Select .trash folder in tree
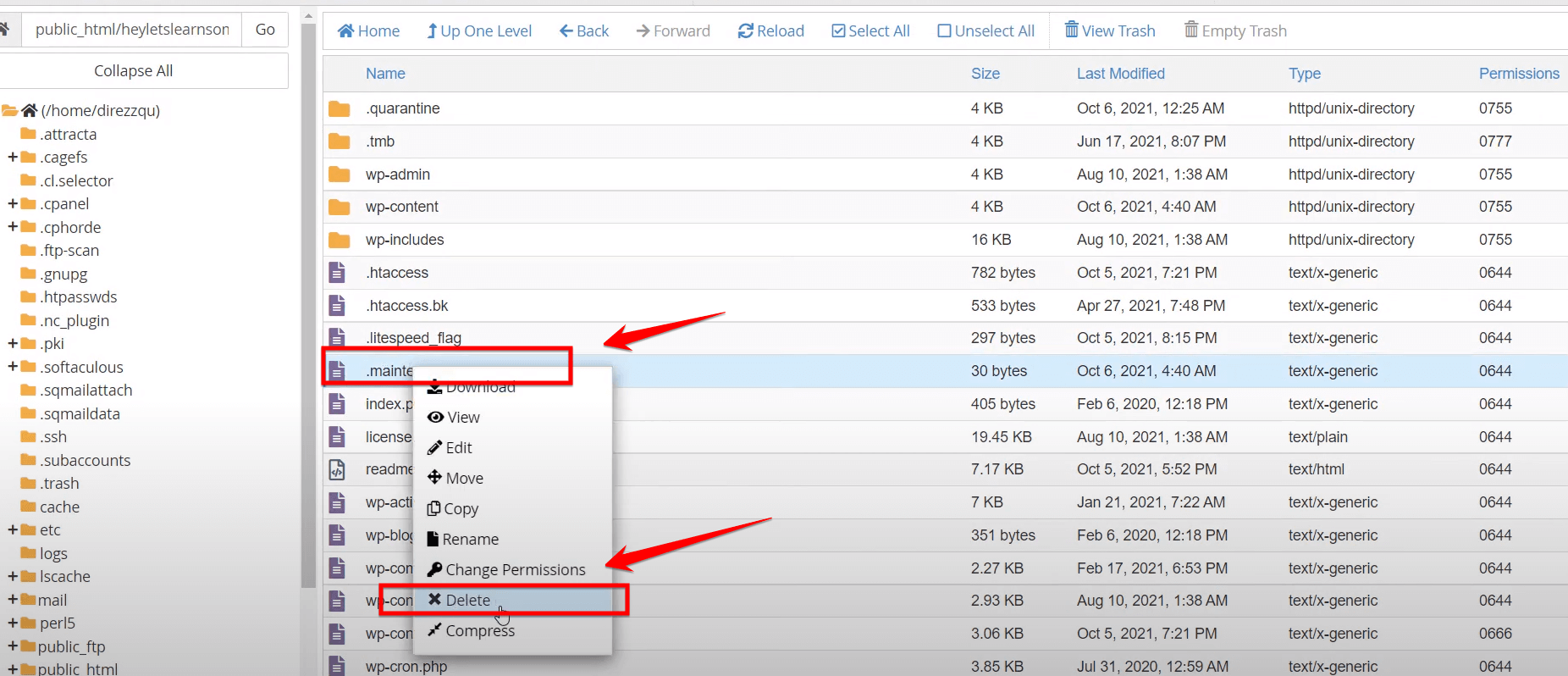This screenshot has width=1568, height=676. pyautogui.click(x=59, y=484)
